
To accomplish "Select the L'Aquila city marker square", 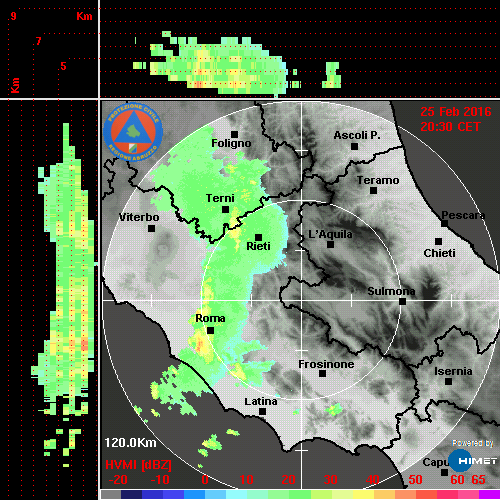I will click(x=330, y=244).
